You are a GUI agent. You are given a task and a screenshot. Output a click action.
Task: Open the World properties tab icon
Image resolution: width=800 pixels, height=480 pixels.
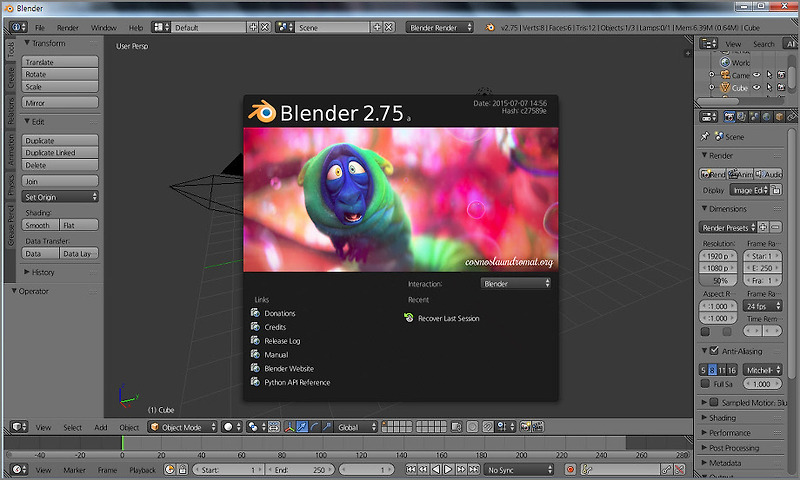pyautogui.click(x=766, y=117)
